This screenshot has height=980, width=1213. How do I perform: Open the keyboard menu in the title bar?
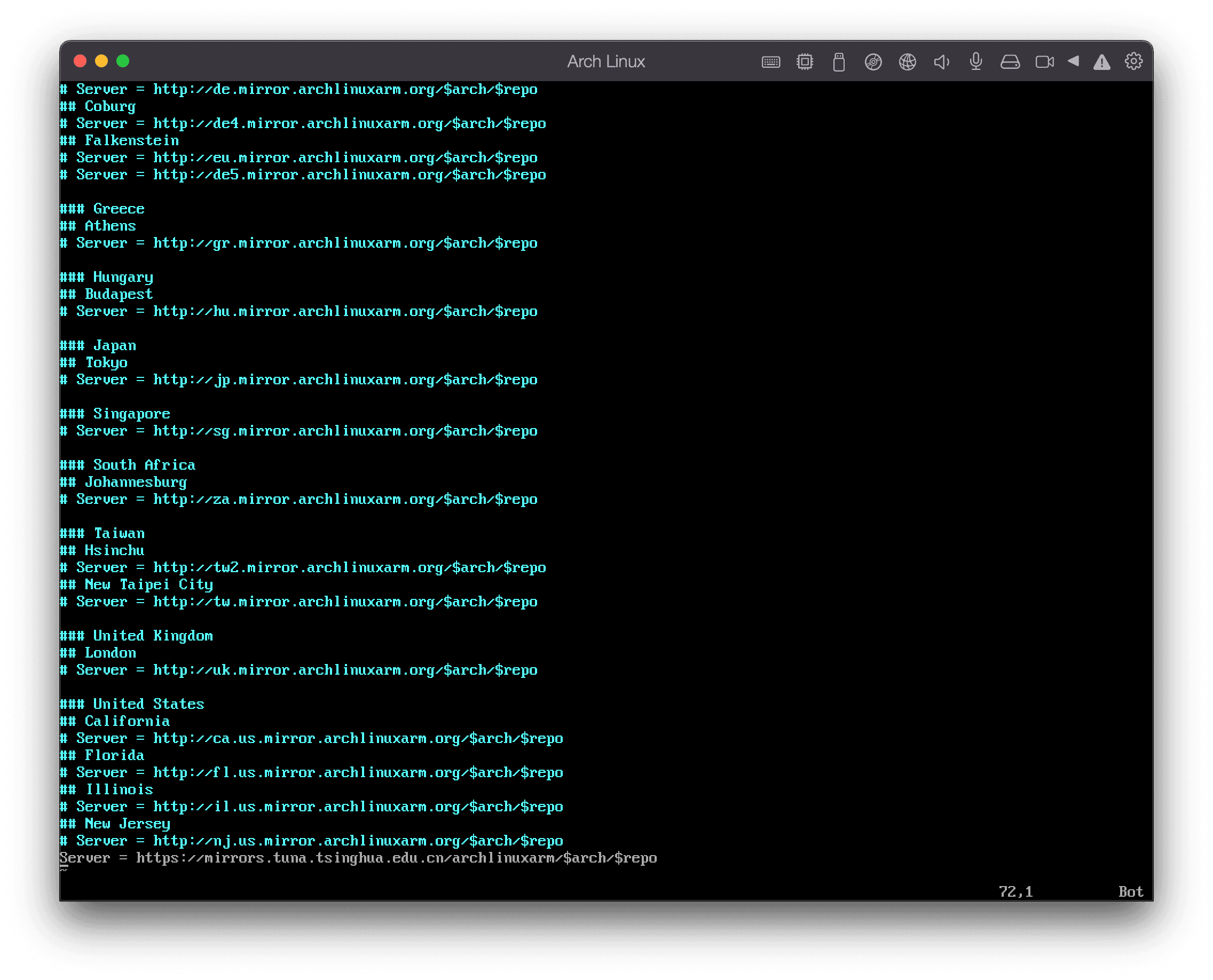(770, 61)
